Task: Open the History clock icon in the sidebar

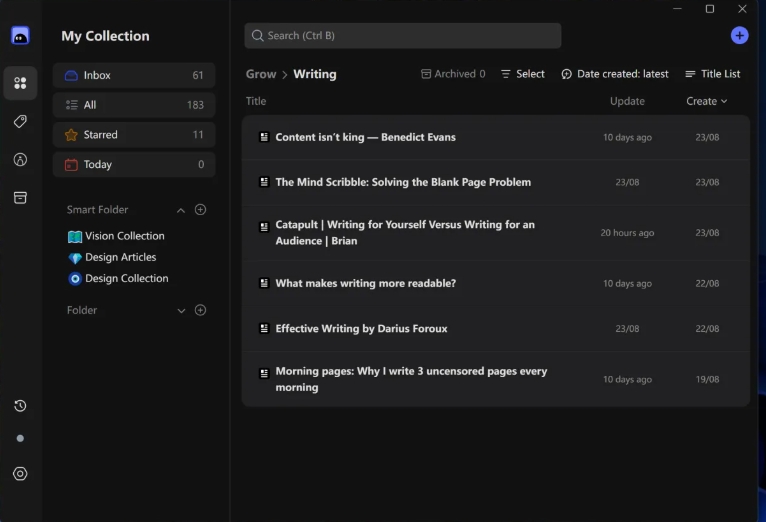Action: 20,406
